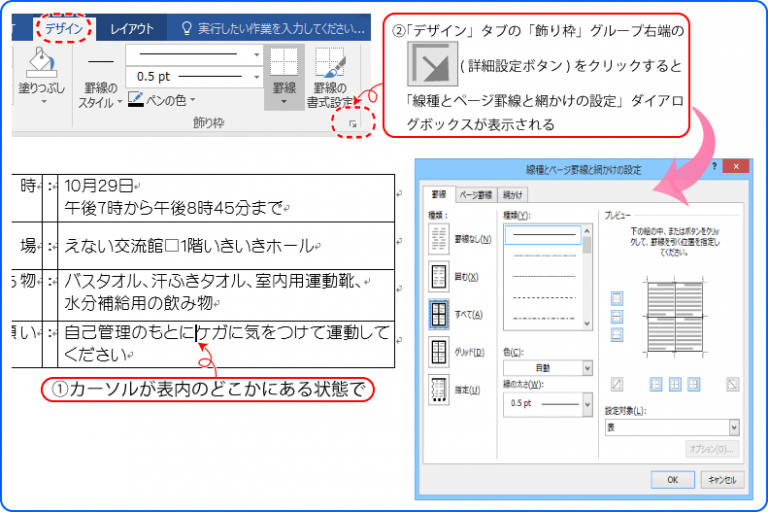Open the line style combo box in ribbon
This screenshot has height=512, width=768.
tap(194, 55)
